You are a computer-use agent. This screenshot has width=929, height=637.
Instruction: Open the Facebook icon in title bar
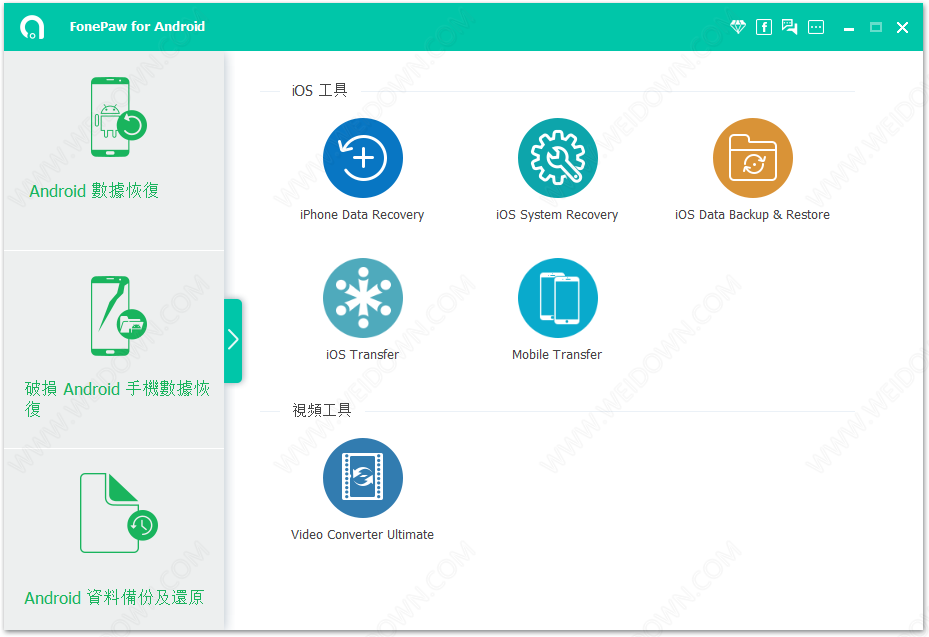coord(764,27)
